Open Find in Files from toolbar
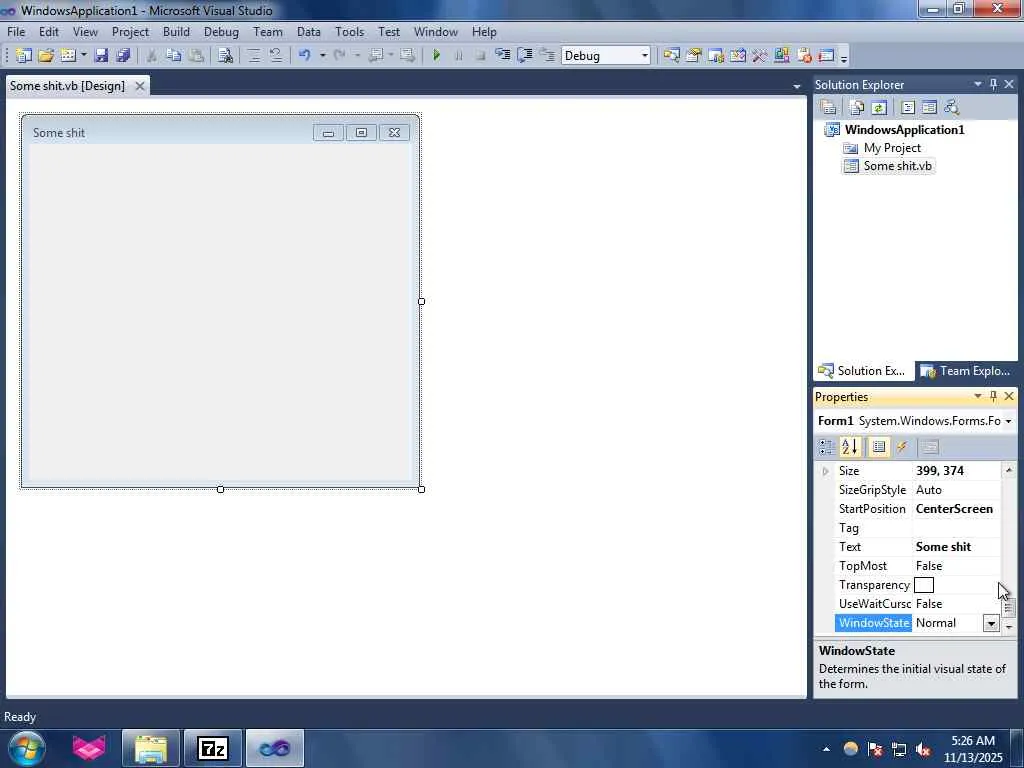Screen dimensions: 1024x768 pos(225,56)
